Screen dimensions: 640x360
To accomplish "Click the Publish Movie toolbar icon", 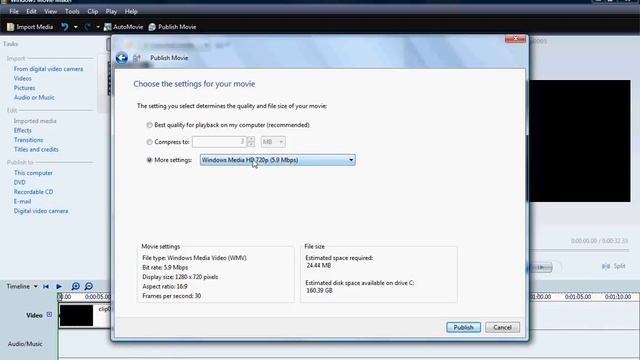I will (152, 27).
